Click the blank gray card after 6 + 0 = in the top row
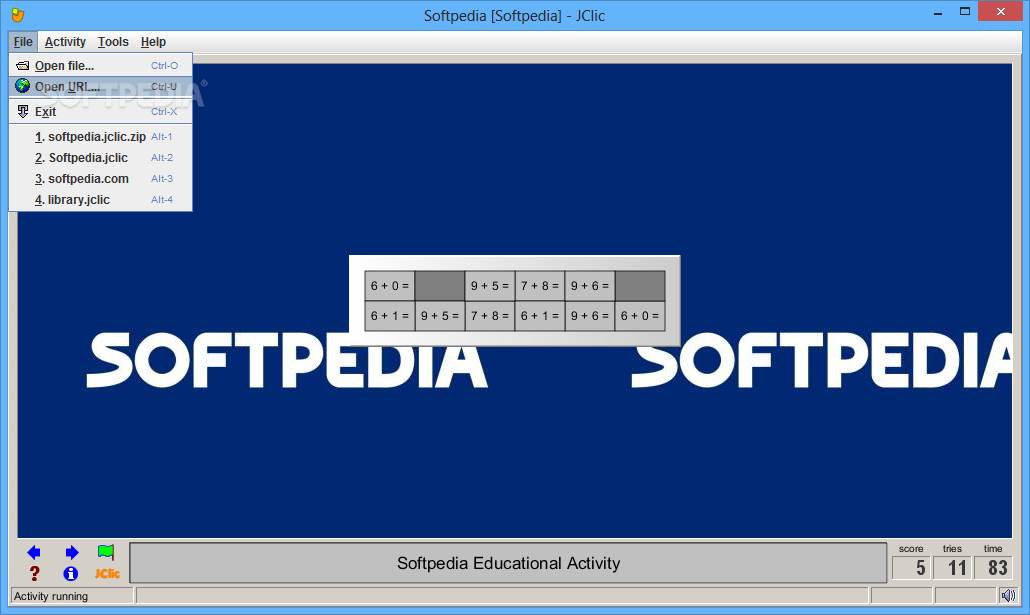 pyautogui.click(x=440, y=286)
